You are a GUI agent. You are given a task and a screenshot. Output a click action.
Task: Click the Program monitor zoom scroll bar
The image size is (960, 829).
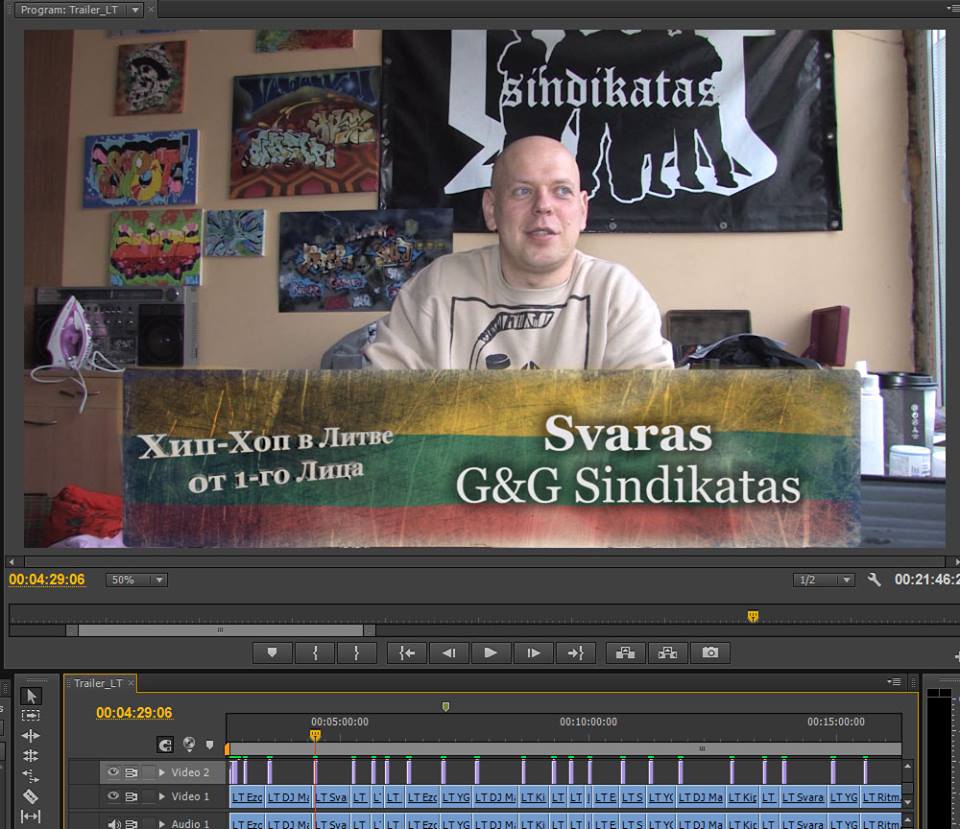pyautogui.click(x=220, y=630)
